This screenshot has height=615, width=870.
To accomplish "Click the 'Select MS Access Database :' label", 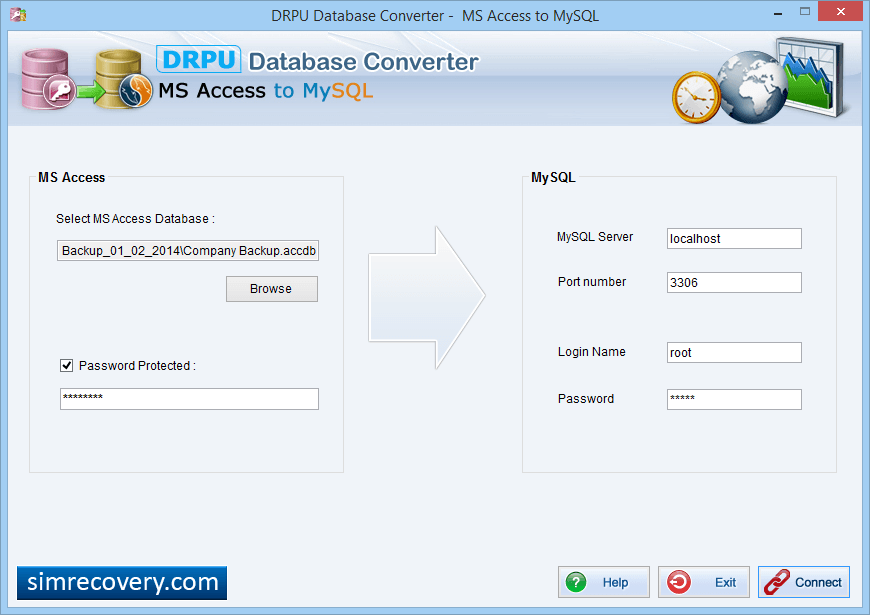I will tap(135, 219).
